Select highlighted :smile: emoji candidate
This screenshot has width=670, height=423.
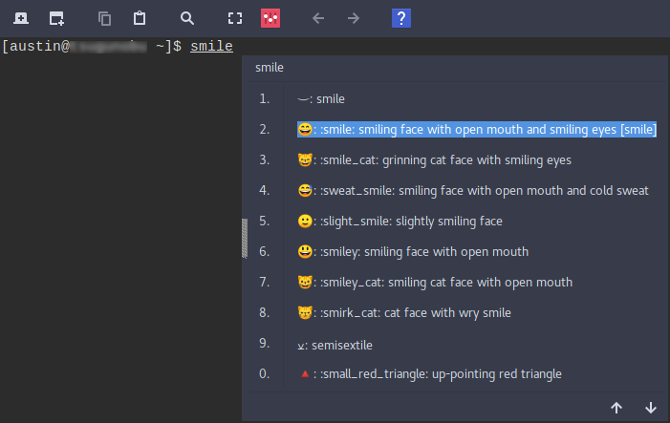[477, 129]
